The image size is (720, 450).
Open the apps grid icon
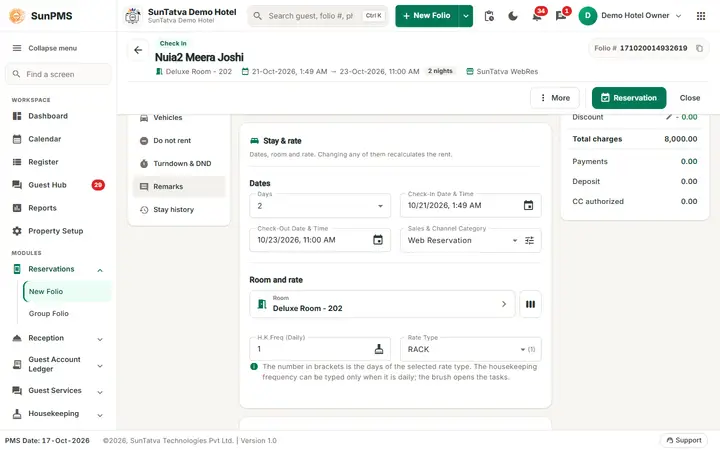[701, 16]
